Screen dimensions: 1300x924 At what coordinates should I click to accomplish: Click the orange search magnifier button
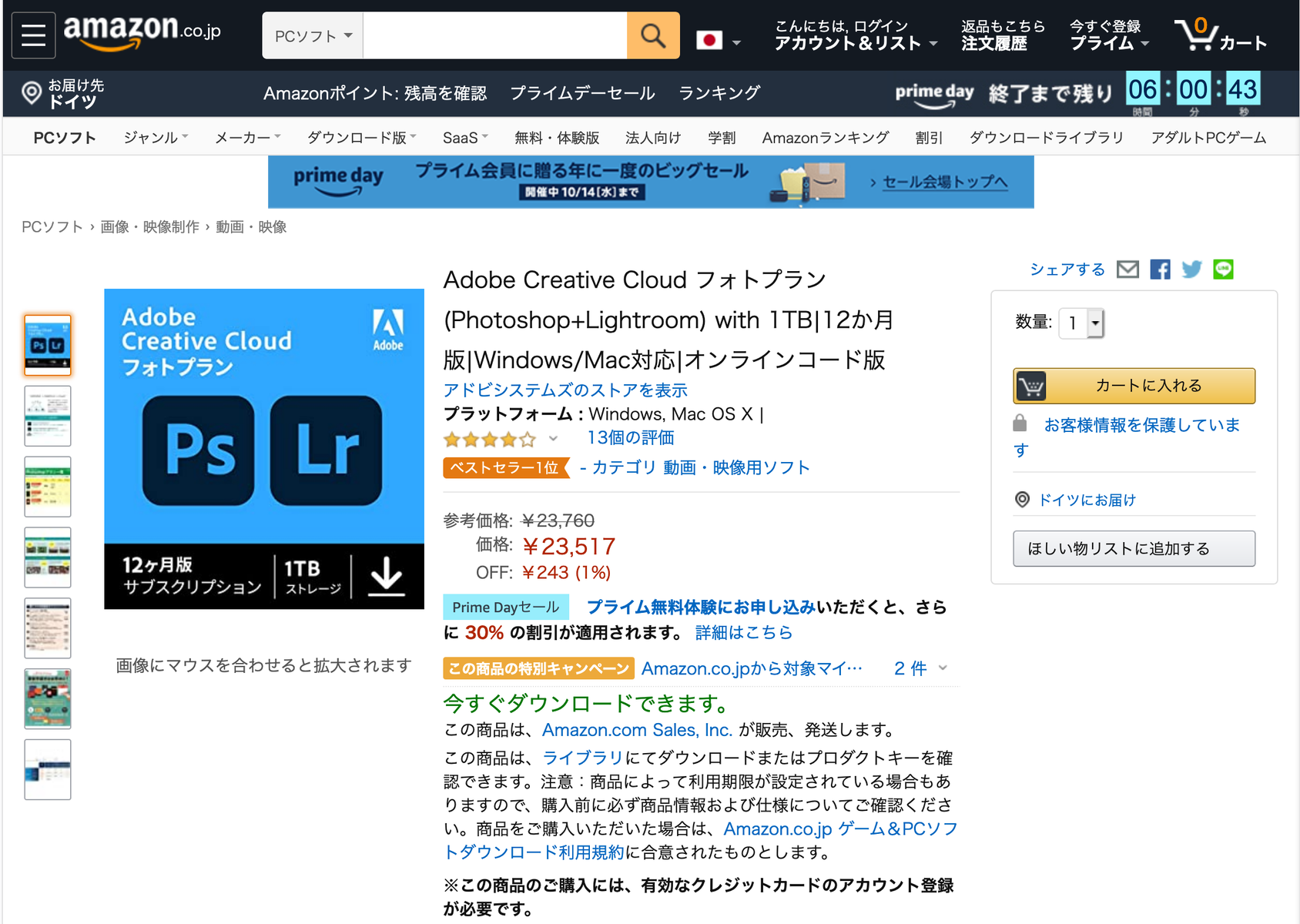point(653,35)
